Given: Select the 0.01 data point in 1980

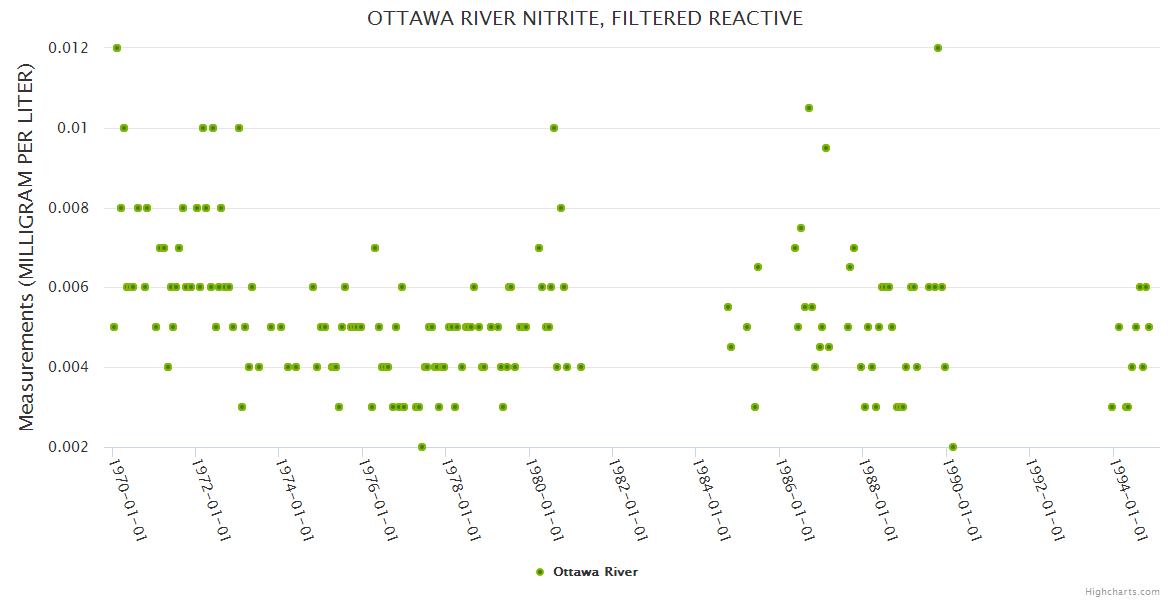Looking at the screenshot, I should [x=554, y=128].
